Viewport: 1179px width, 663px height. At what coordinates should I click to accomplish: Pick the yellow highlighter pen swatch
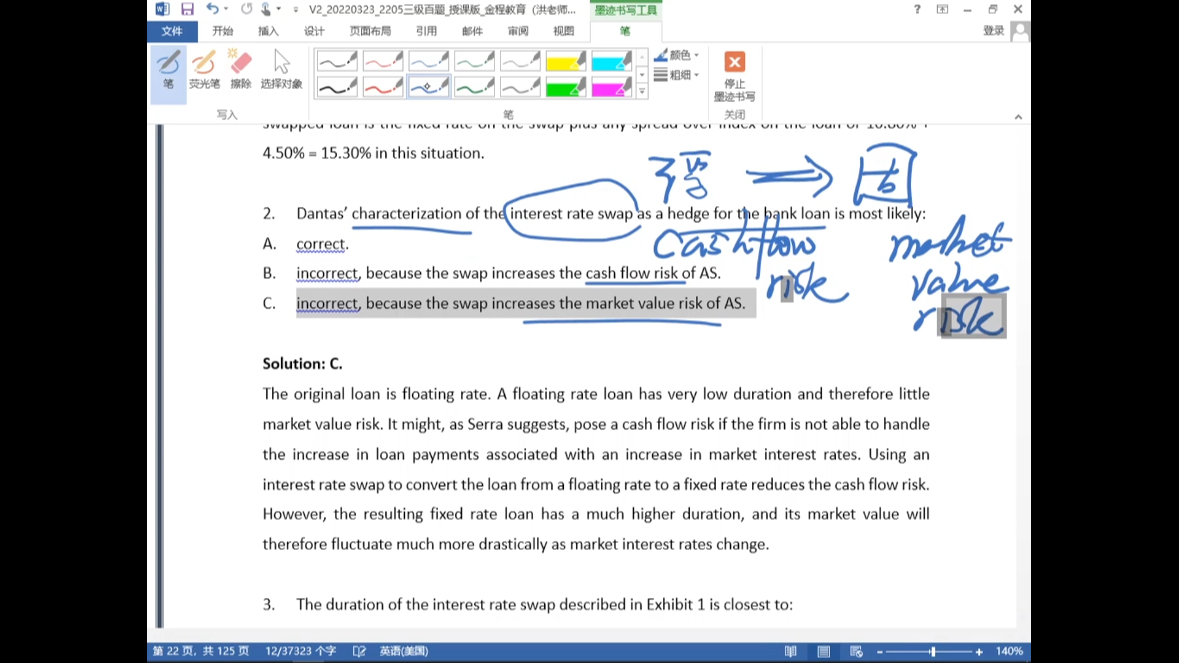coord(566,62)
